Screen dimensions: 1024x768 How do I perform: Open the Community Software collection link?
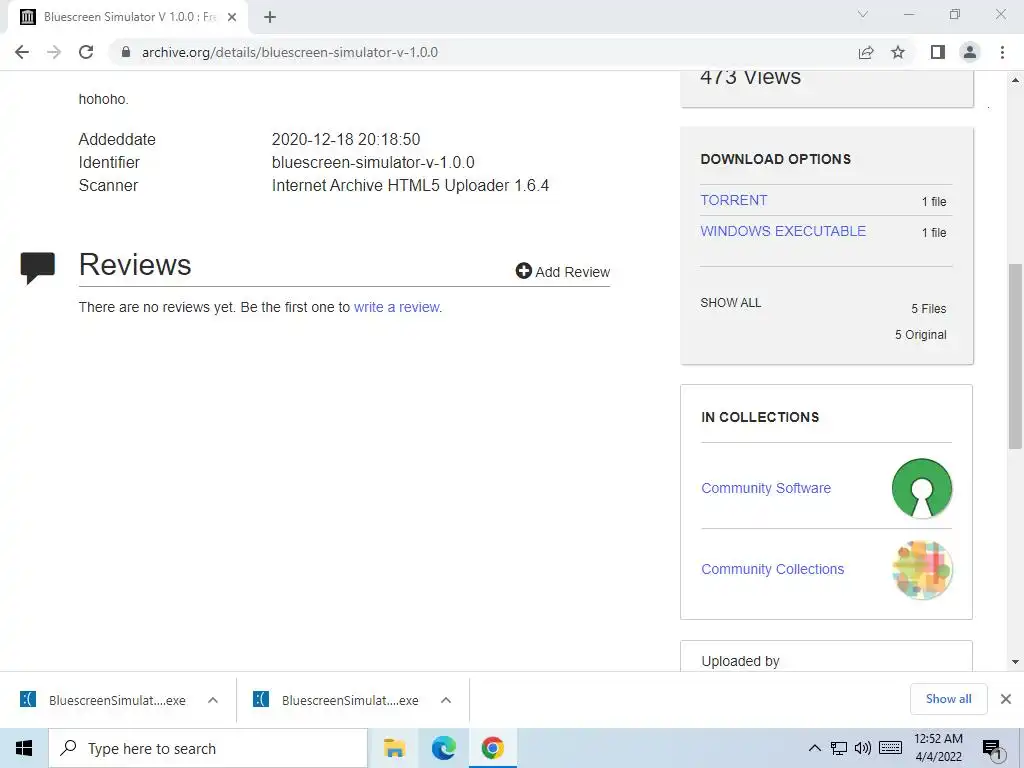[x=766, y=488]
